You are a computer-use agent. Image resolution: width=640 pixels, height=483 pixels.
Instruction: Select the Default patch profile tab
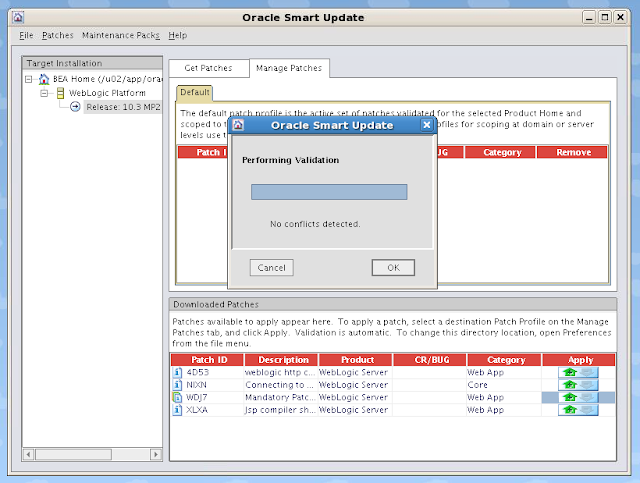tap(195, 93)
